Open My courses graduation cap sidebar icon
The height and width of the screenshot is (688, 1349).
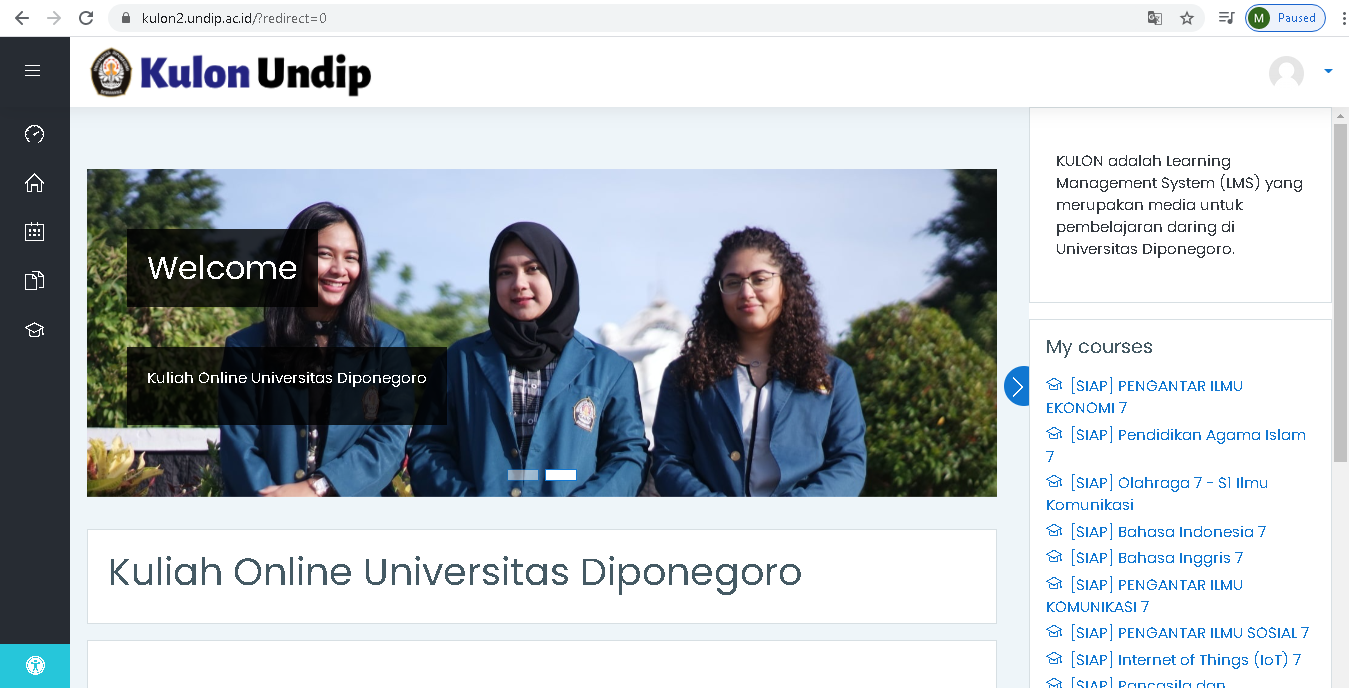click(34, 330)
